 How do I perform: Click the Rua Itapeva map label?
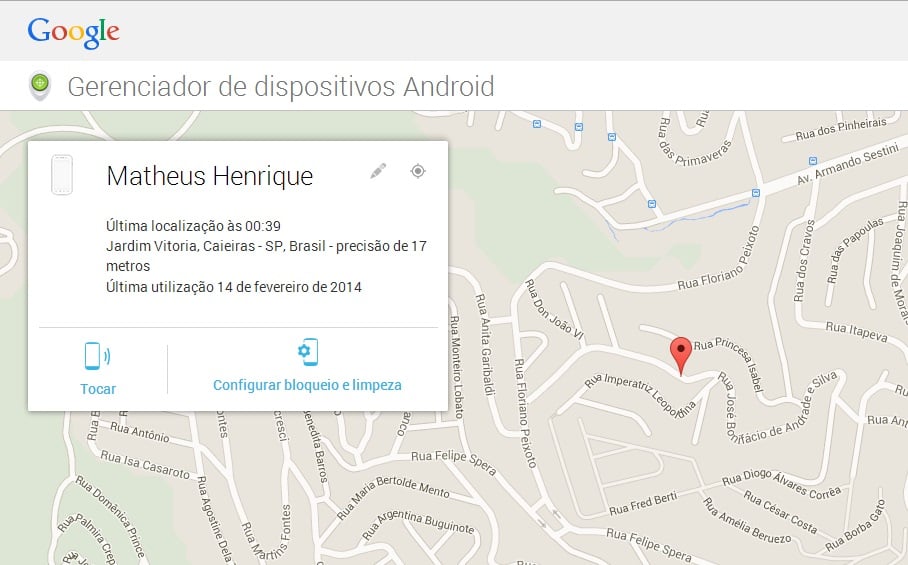(x=856, y=332)
